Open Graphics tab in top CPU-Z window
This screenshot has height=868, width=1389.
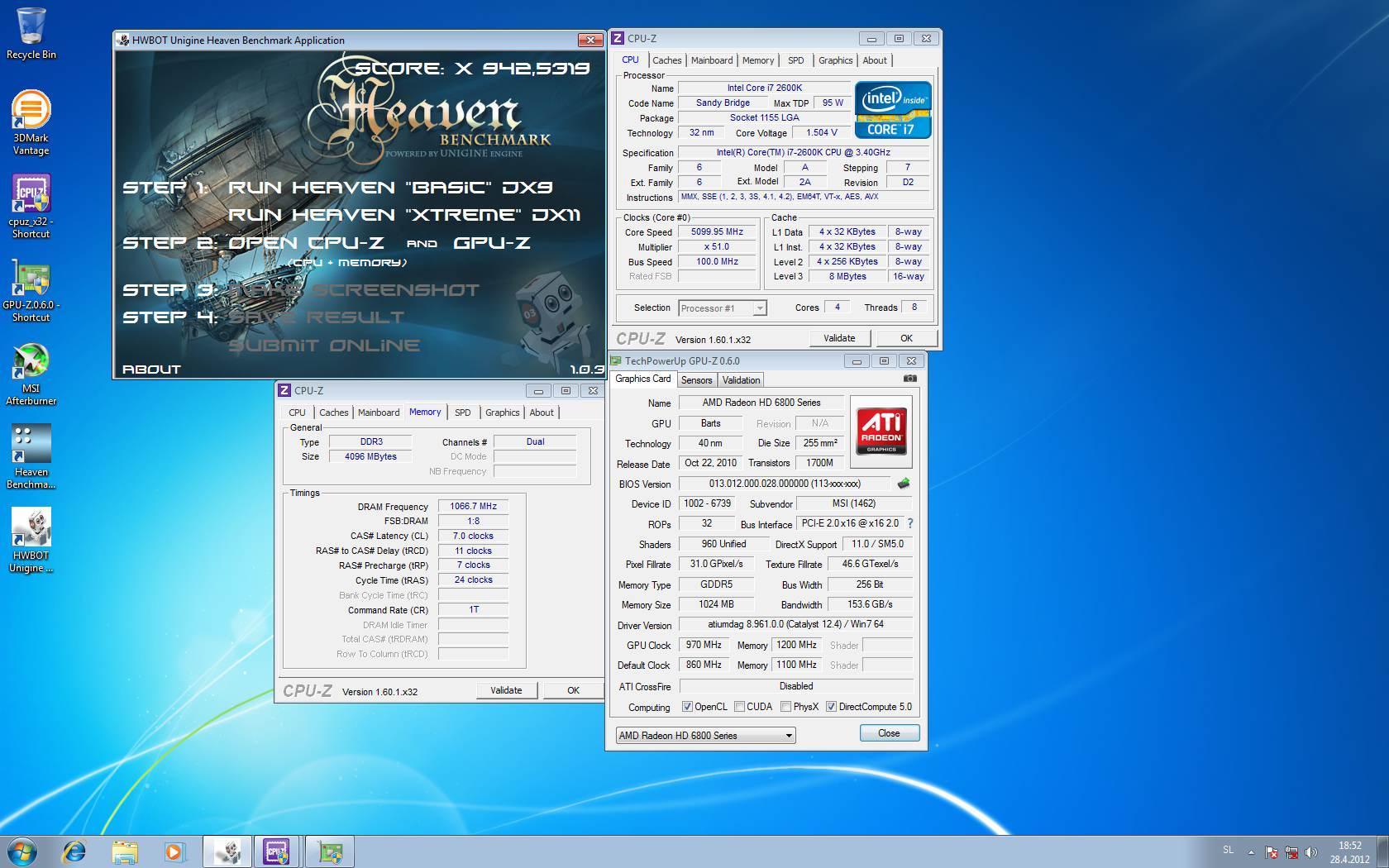click(835, 60)
